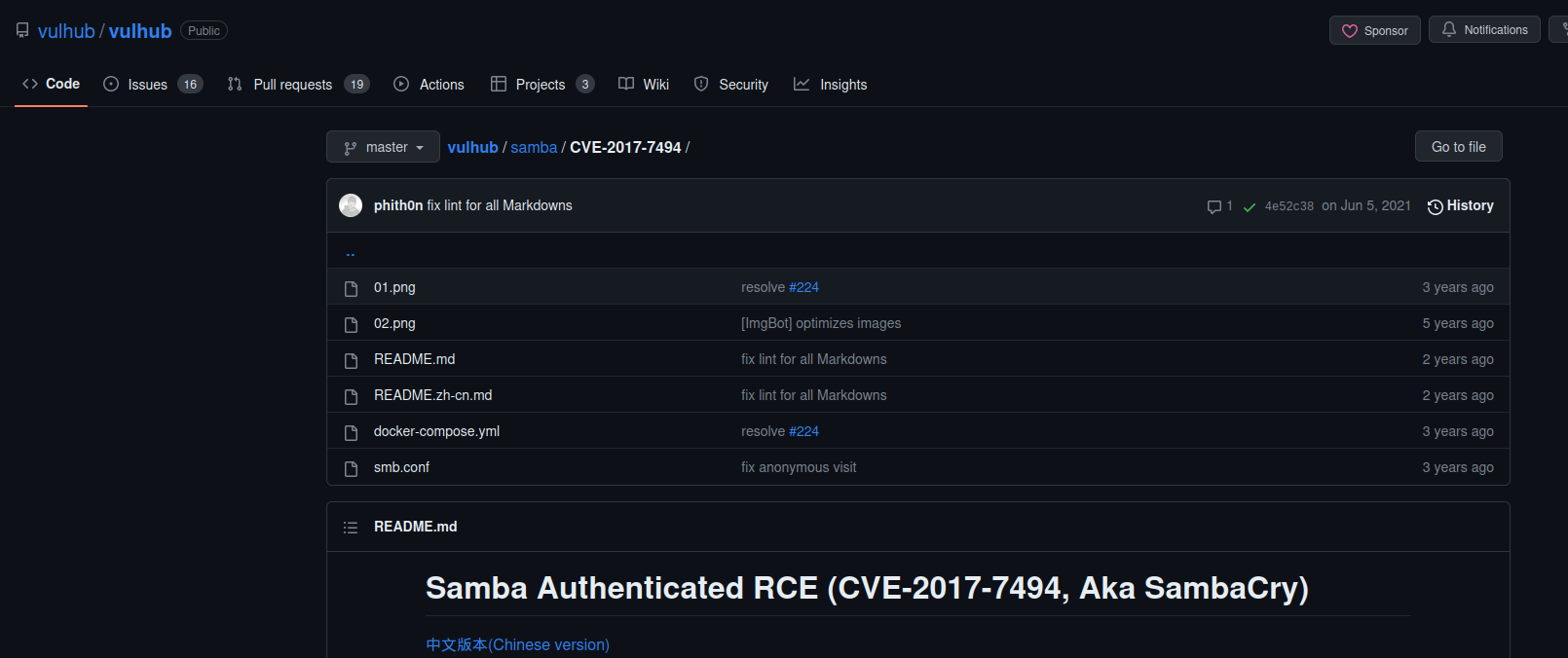Screen dimensions: 1568x658
Task: Open the Issues tab
Action: coord(153,85)
